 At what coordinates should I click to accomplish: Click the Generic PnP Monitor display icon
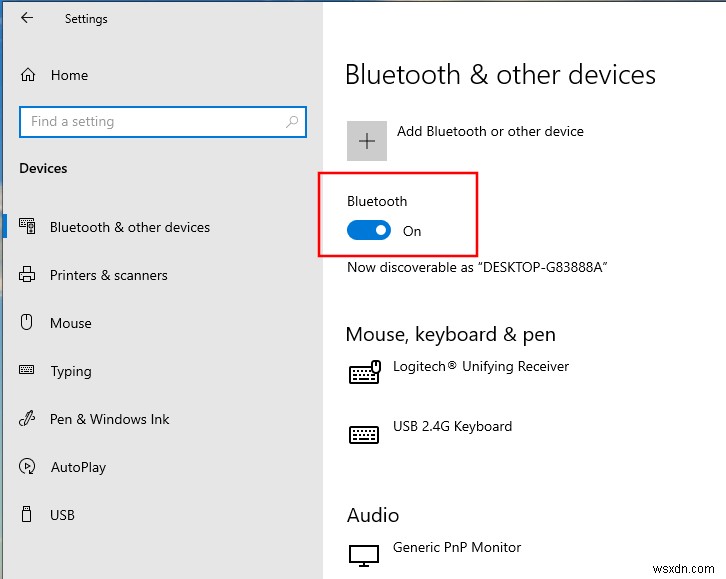click(x=364, y=555)
